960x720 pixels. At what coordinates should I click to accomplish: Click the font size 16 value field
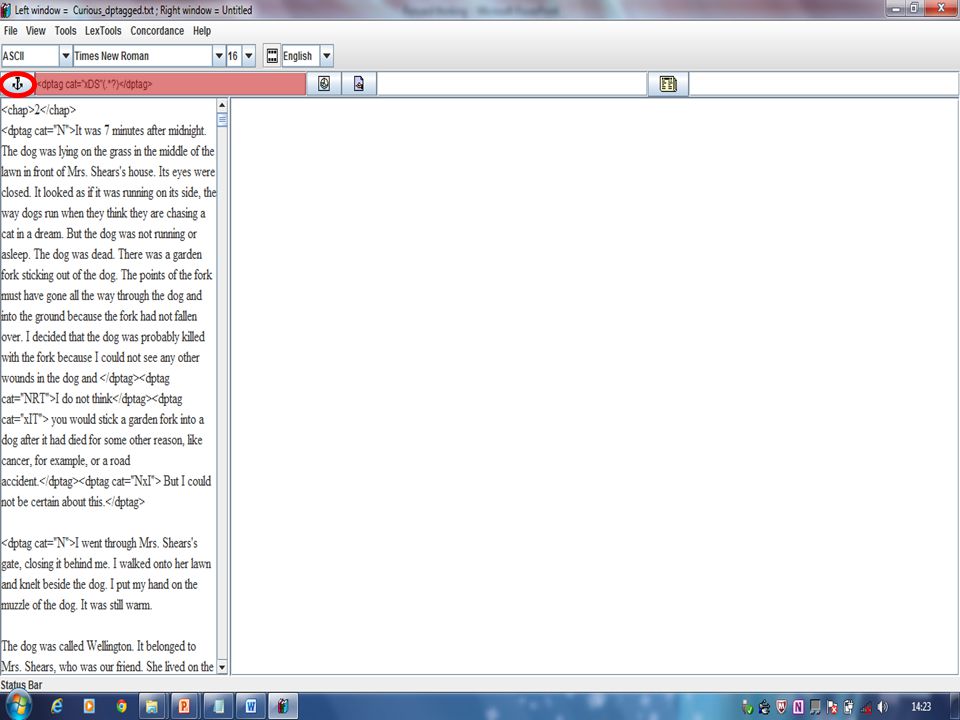click(234, 56)
